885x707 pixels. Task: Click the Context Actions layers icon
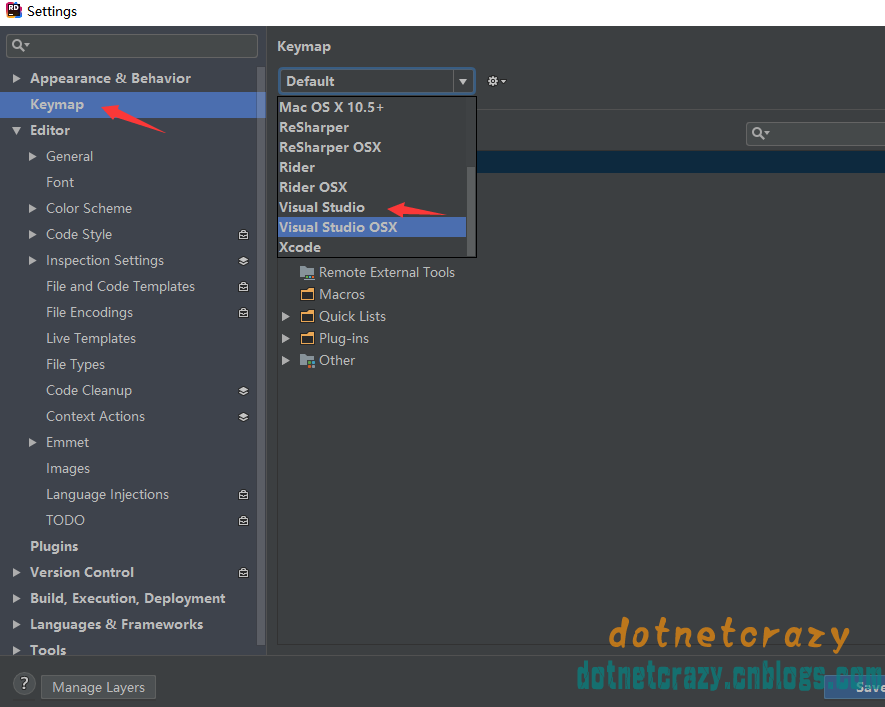(x=243, y=416)
